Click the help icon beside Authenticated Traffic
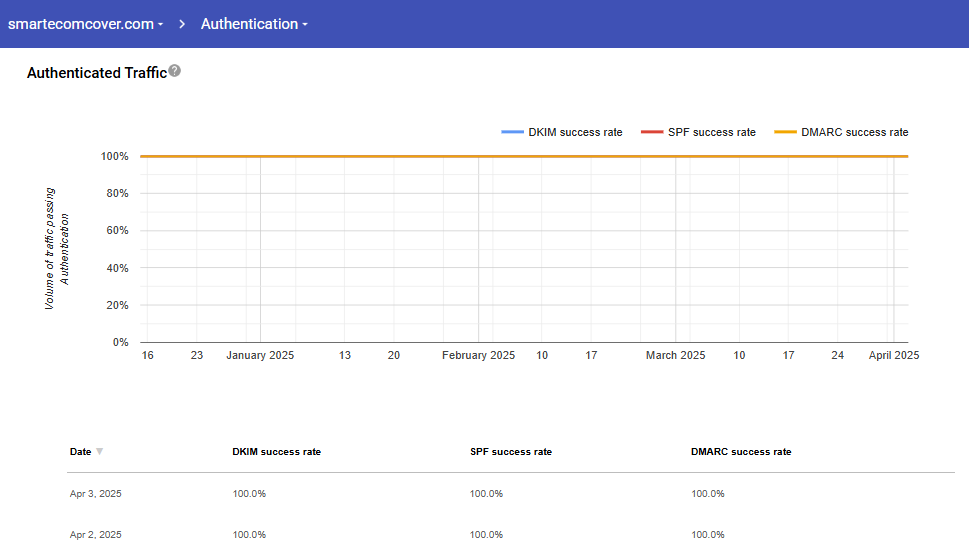969x558 pixels. point(175,71)
